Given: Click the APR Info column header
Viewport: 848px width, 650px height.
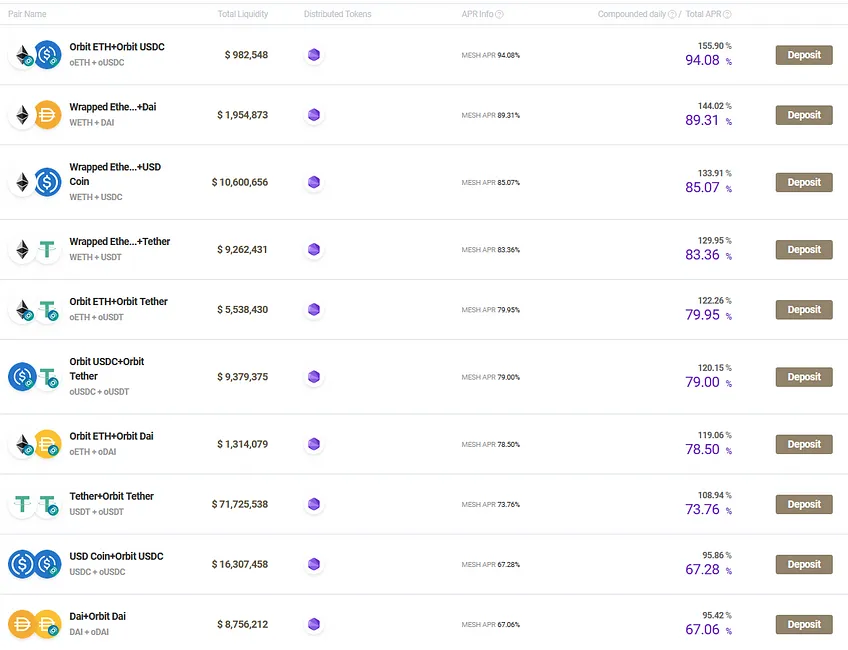Looking at the screenshot, I should [x=477, y=14].
